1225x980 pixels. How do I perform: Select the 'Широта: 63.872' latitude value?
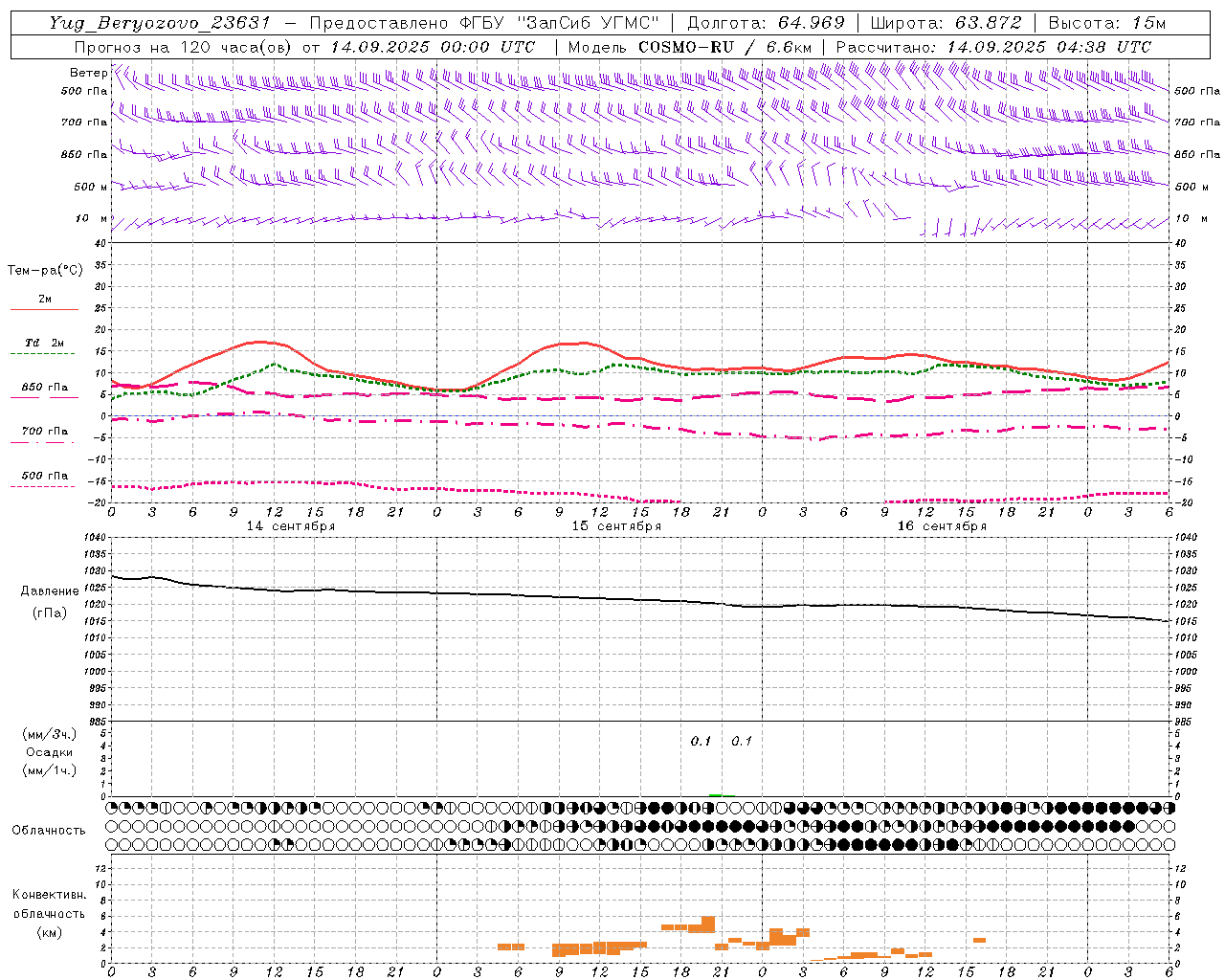[x=946, y=23]
